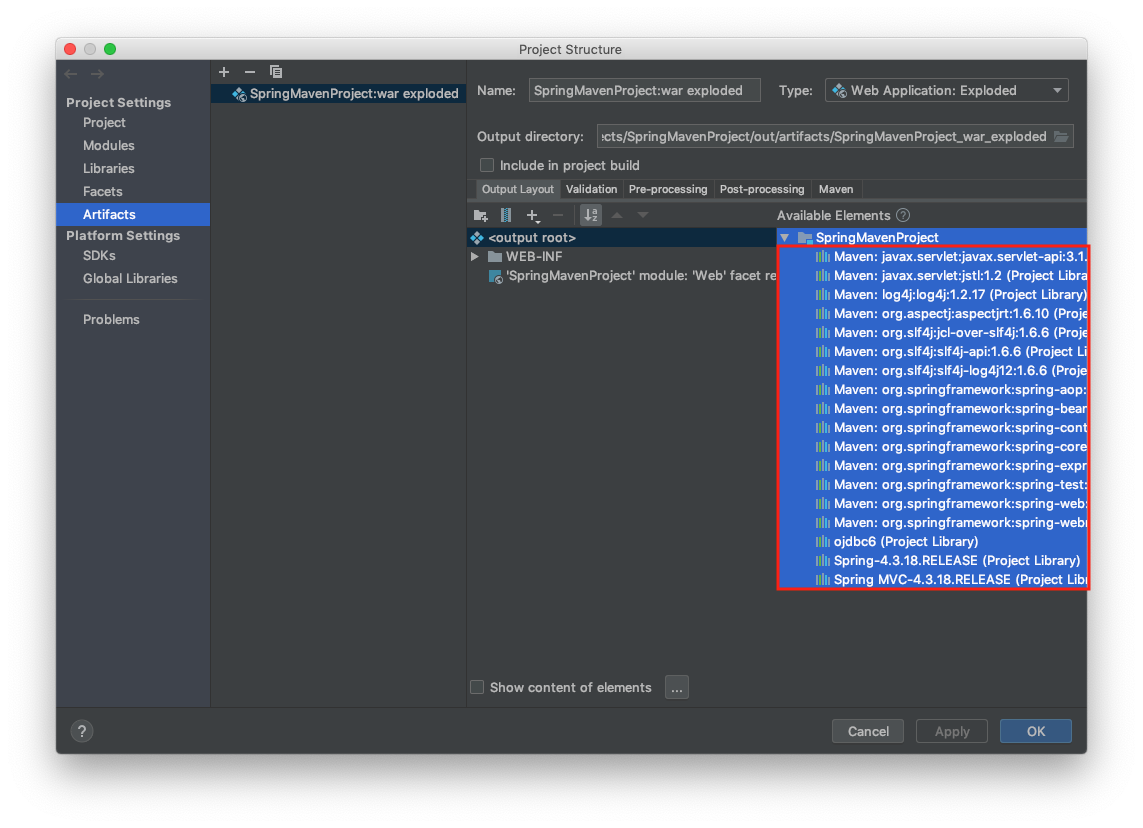Screen dimensions: 1143x828
Task: Select Maven: org.slf4j:slf4j-log4j12:1.6.6 row
Action: point(933,370)
